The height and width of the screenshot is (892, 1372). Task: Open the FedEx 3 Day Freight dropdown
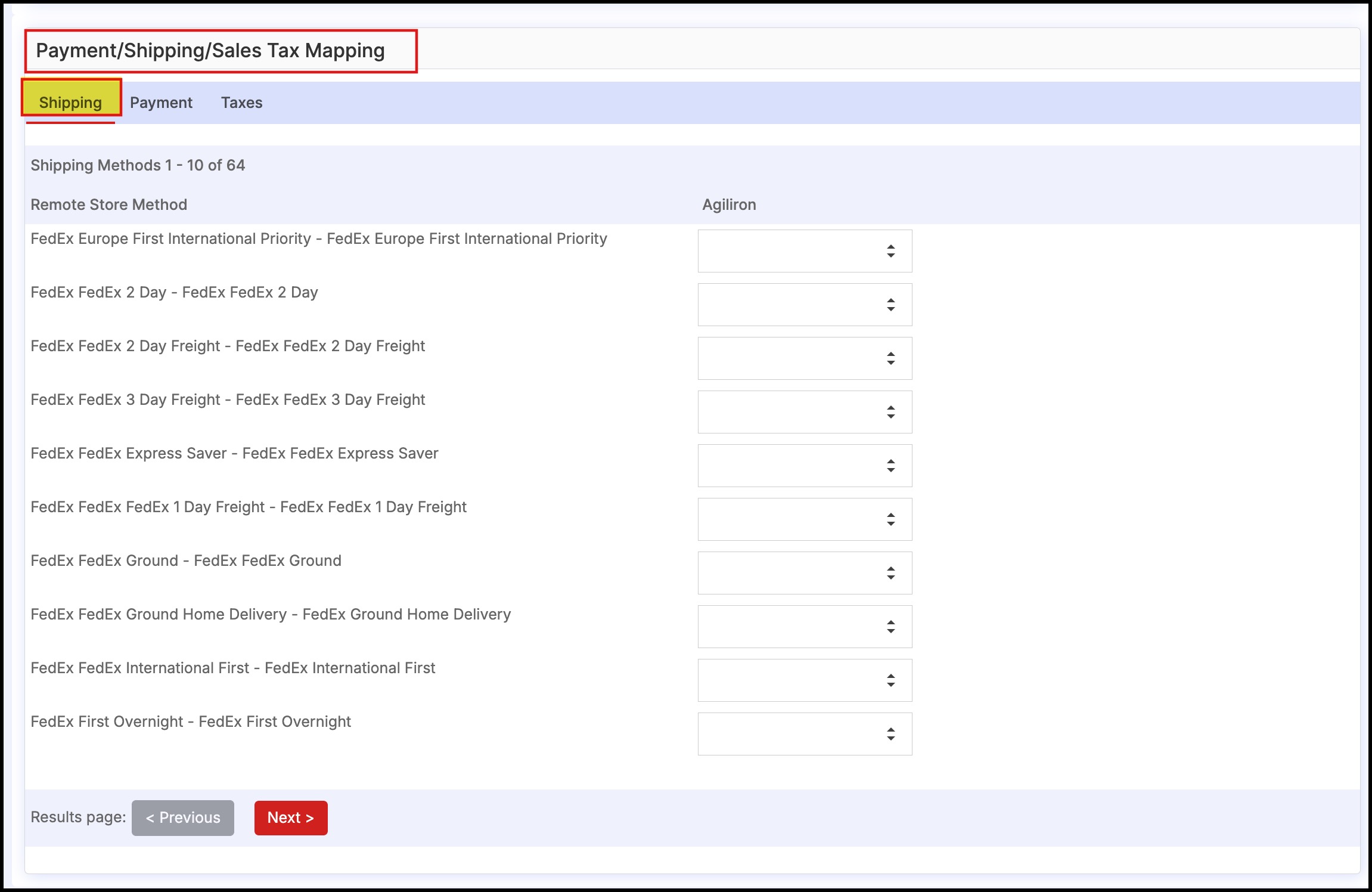(805, 412)
